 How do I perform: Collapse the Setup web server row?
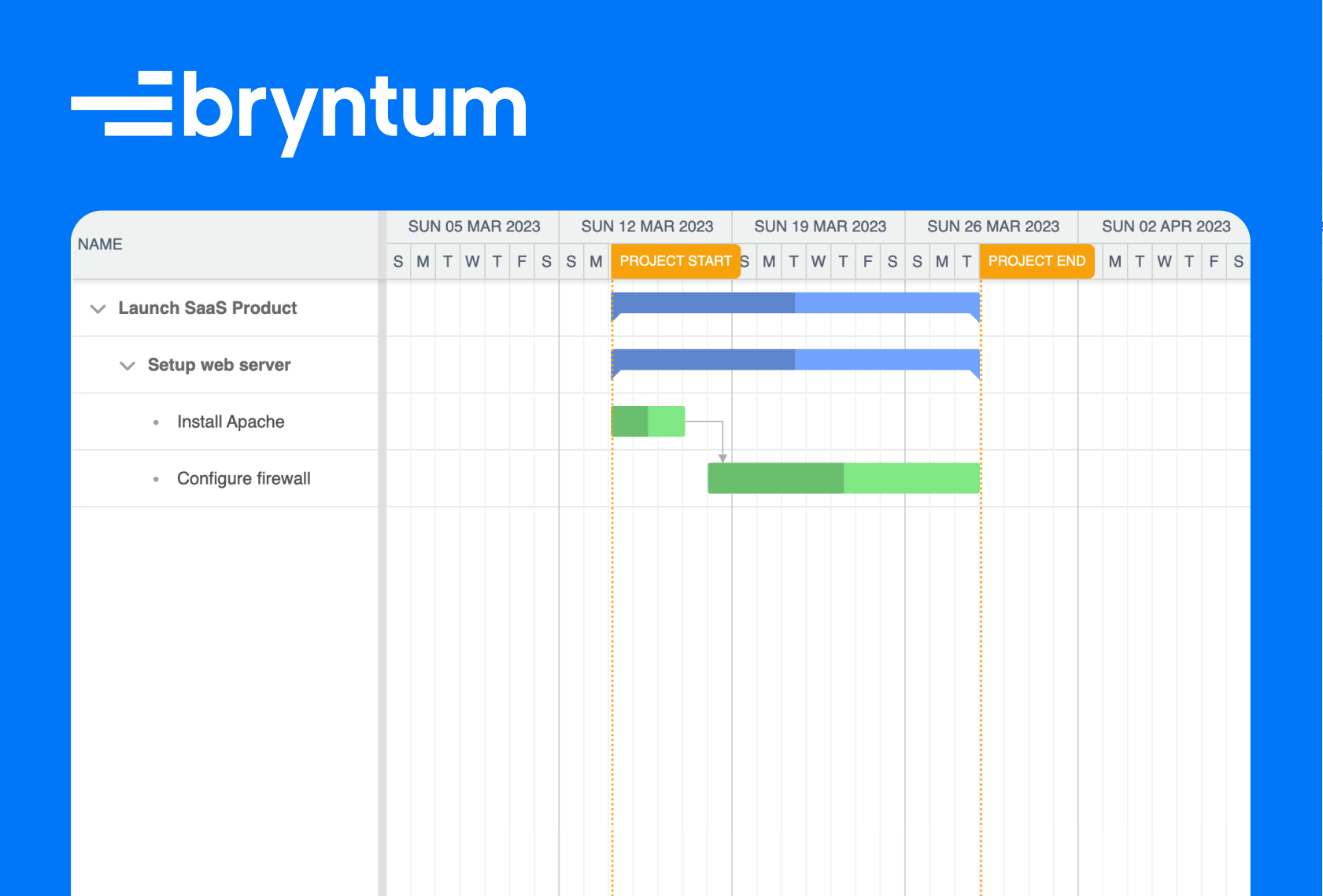(x=127, y=365)
